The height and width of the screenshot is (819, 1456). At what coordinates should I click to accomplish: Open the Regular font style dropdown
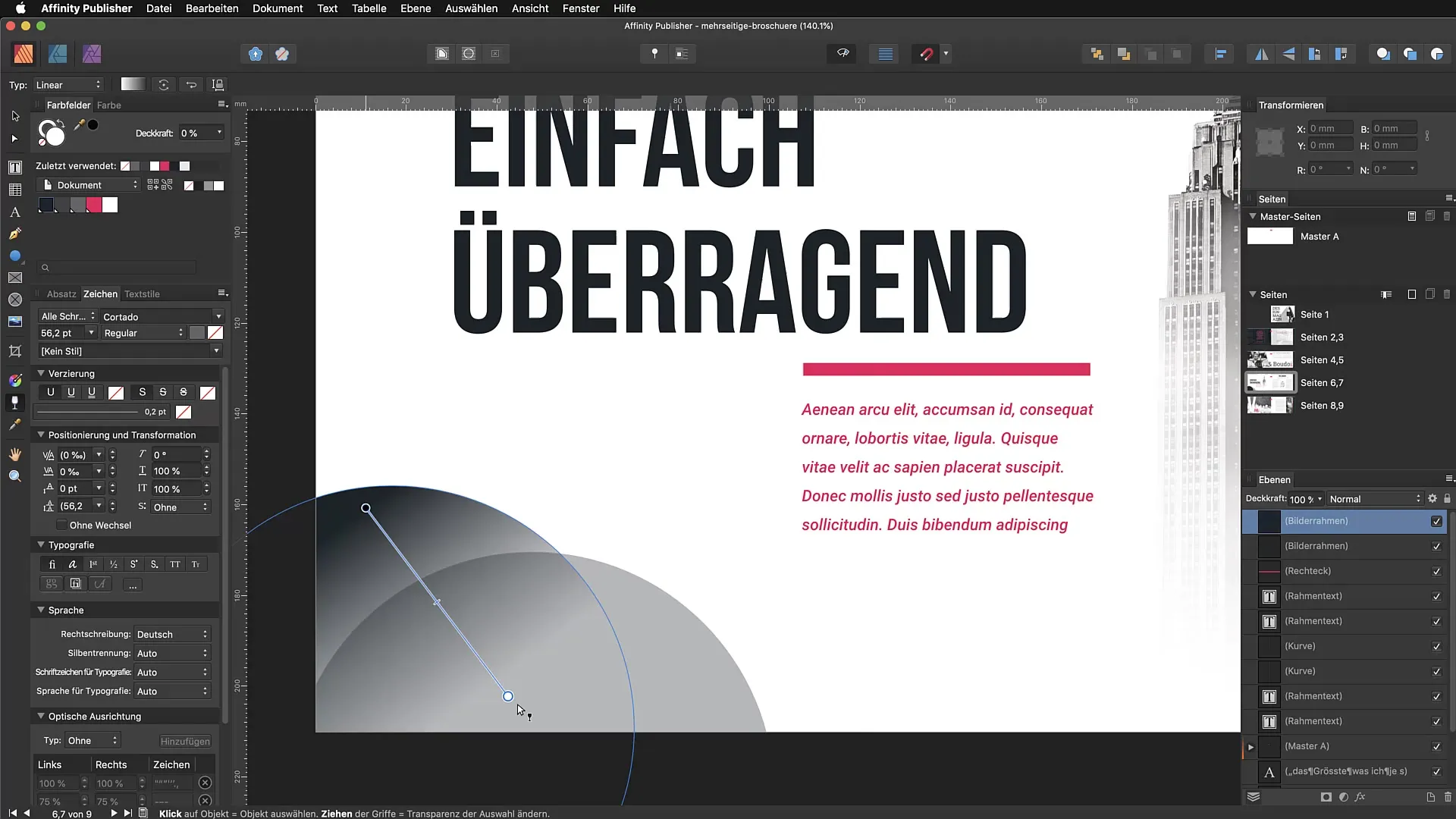tap(143, 333)
